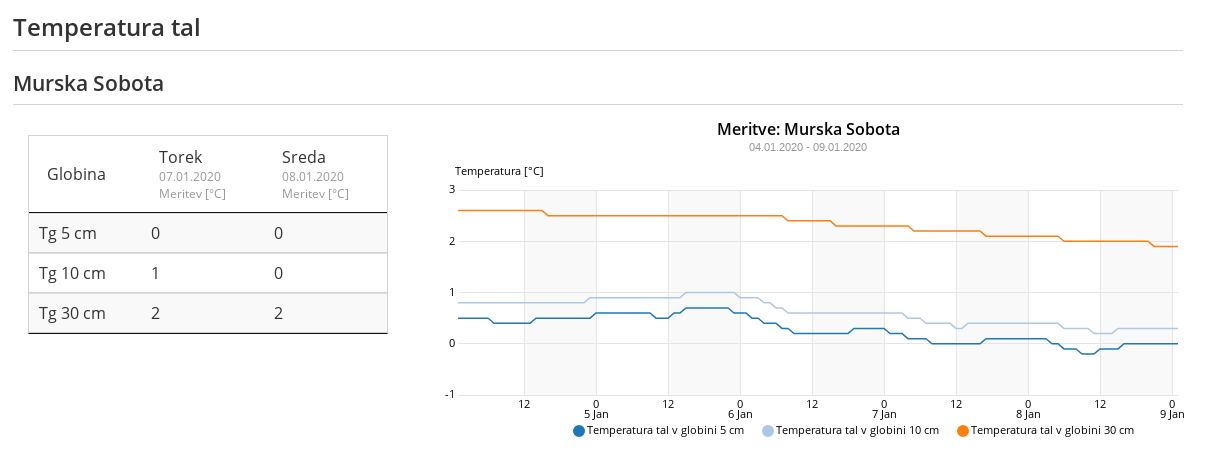
Task: Click the 'Murska Sobota' section heading
Action: pos(88,84)
